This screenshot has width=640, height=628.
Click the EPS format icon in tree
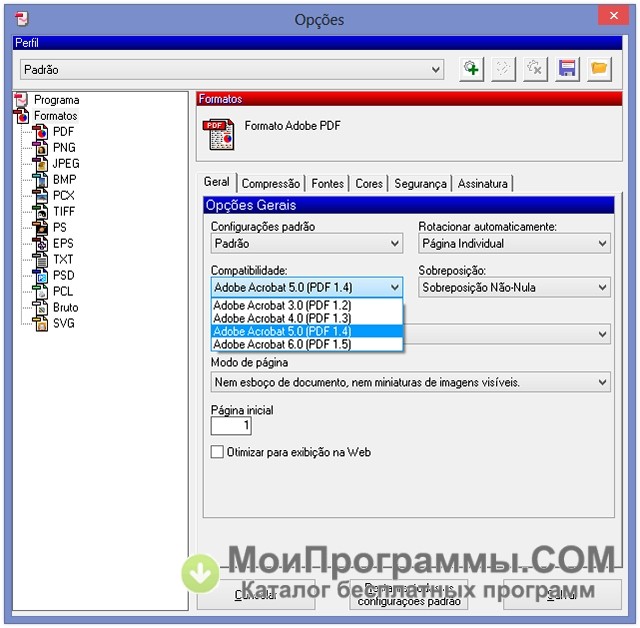(x=41, y=244)
